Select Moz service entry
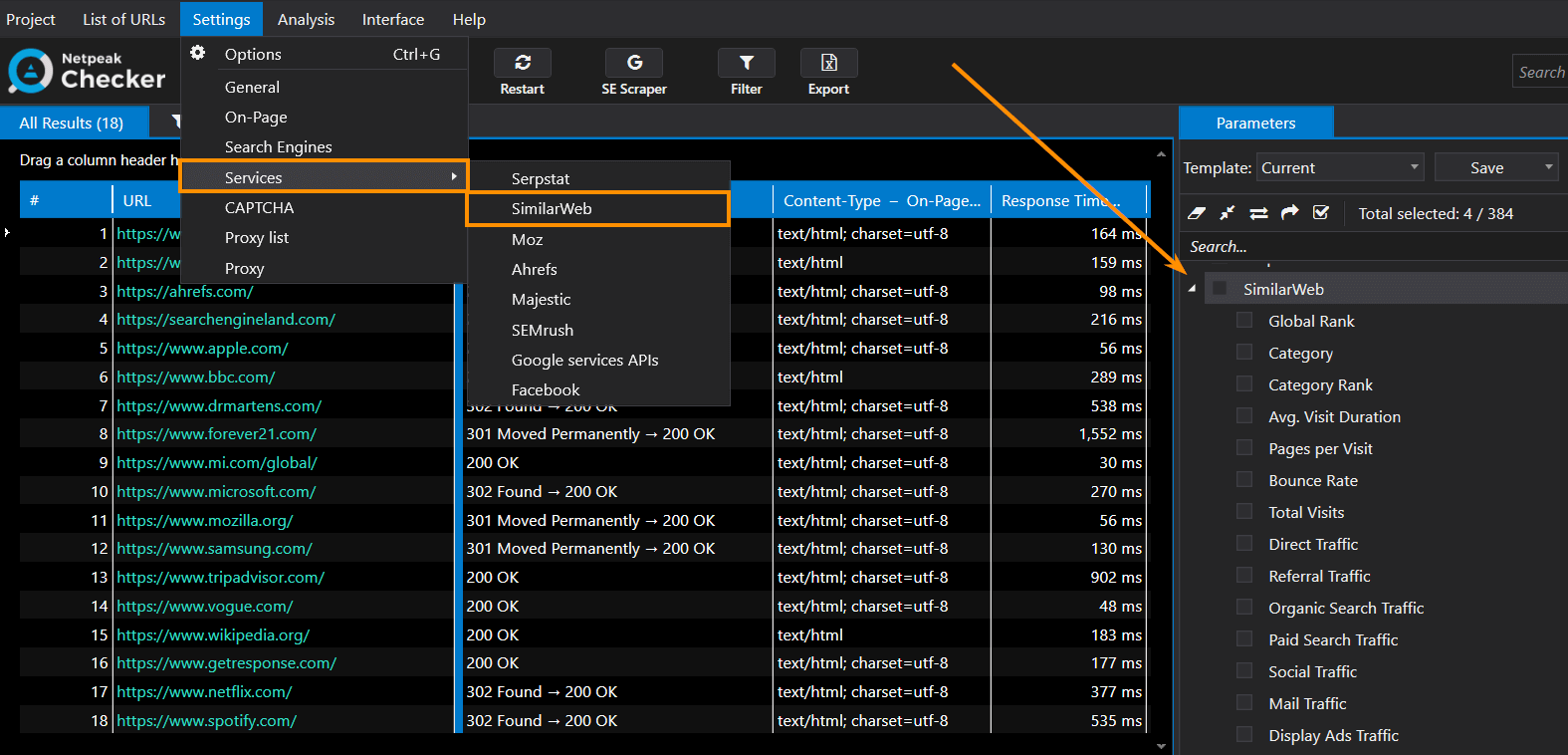1568x755 pixels. (598, 239)
